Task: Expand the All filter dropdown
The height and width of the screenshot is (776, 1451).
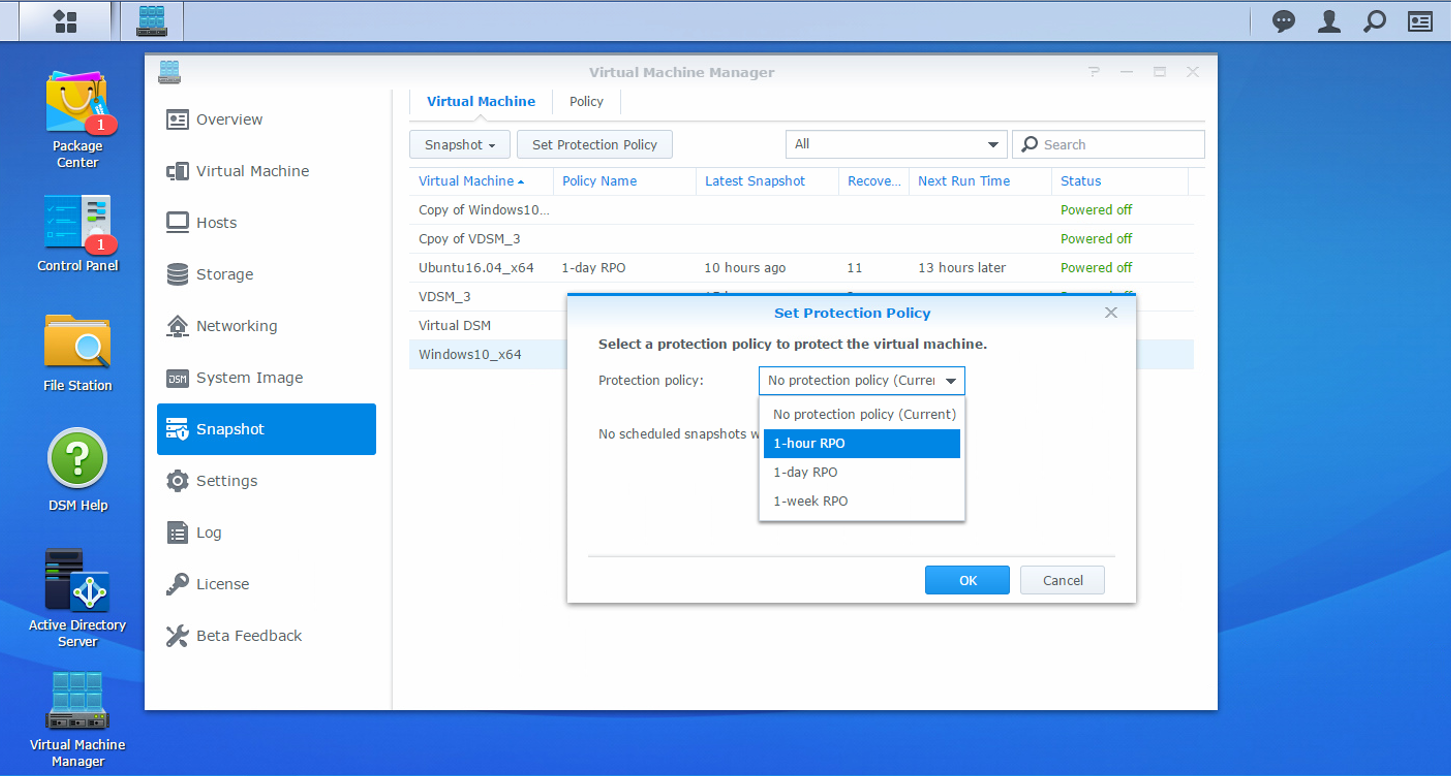Action: [x=896, y=144]
